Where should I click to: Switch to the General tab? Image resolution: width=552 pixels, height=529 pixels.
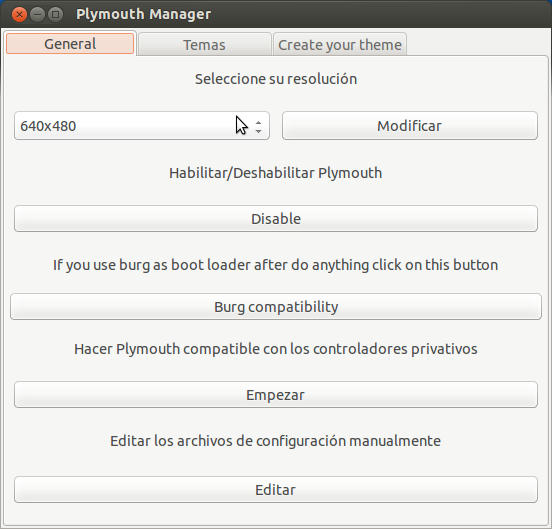click(70, 44)
